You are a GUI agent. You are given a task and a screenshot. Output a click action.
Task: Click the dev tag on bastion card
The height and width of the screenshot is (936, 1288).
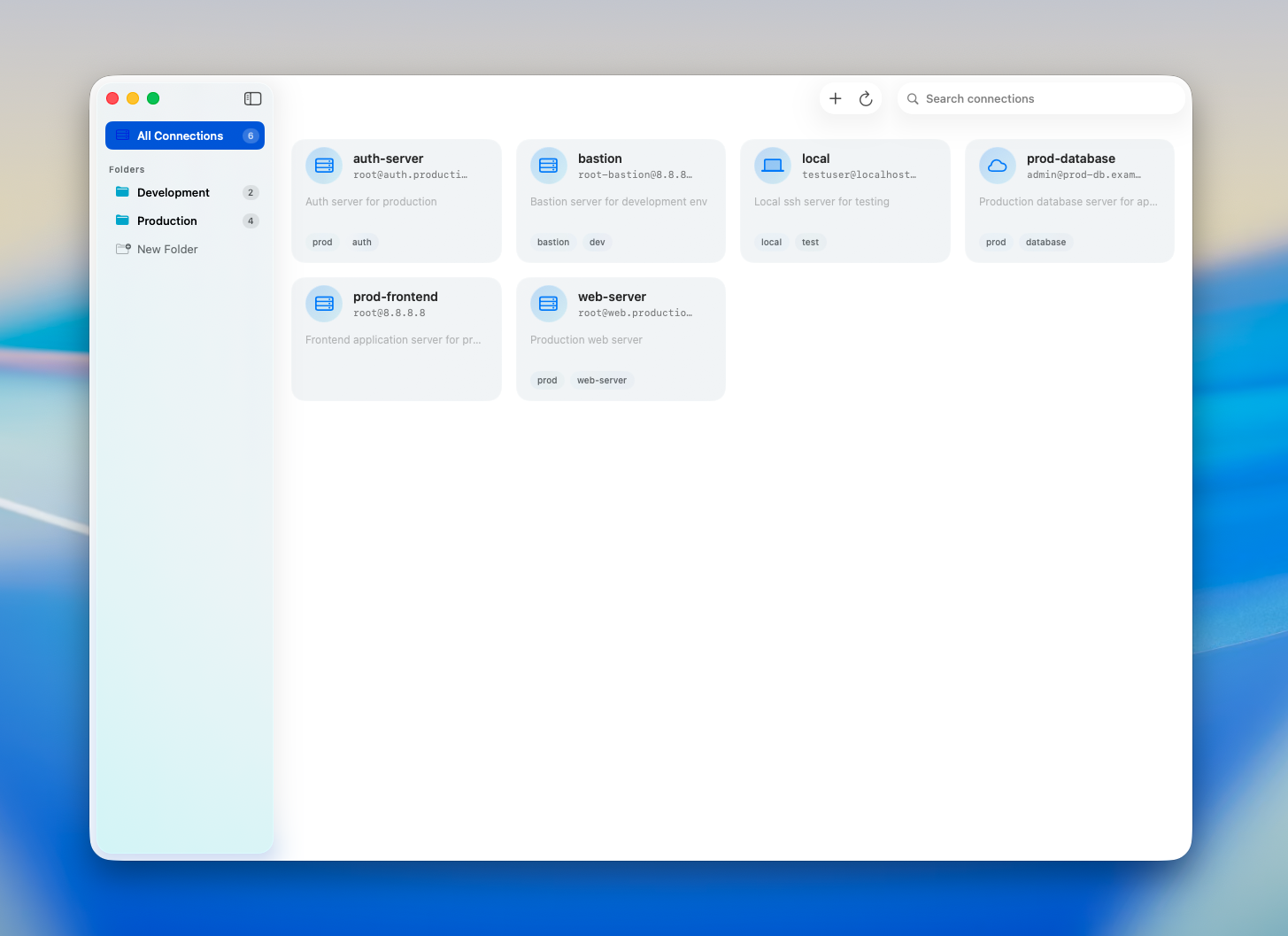[598, 242]
